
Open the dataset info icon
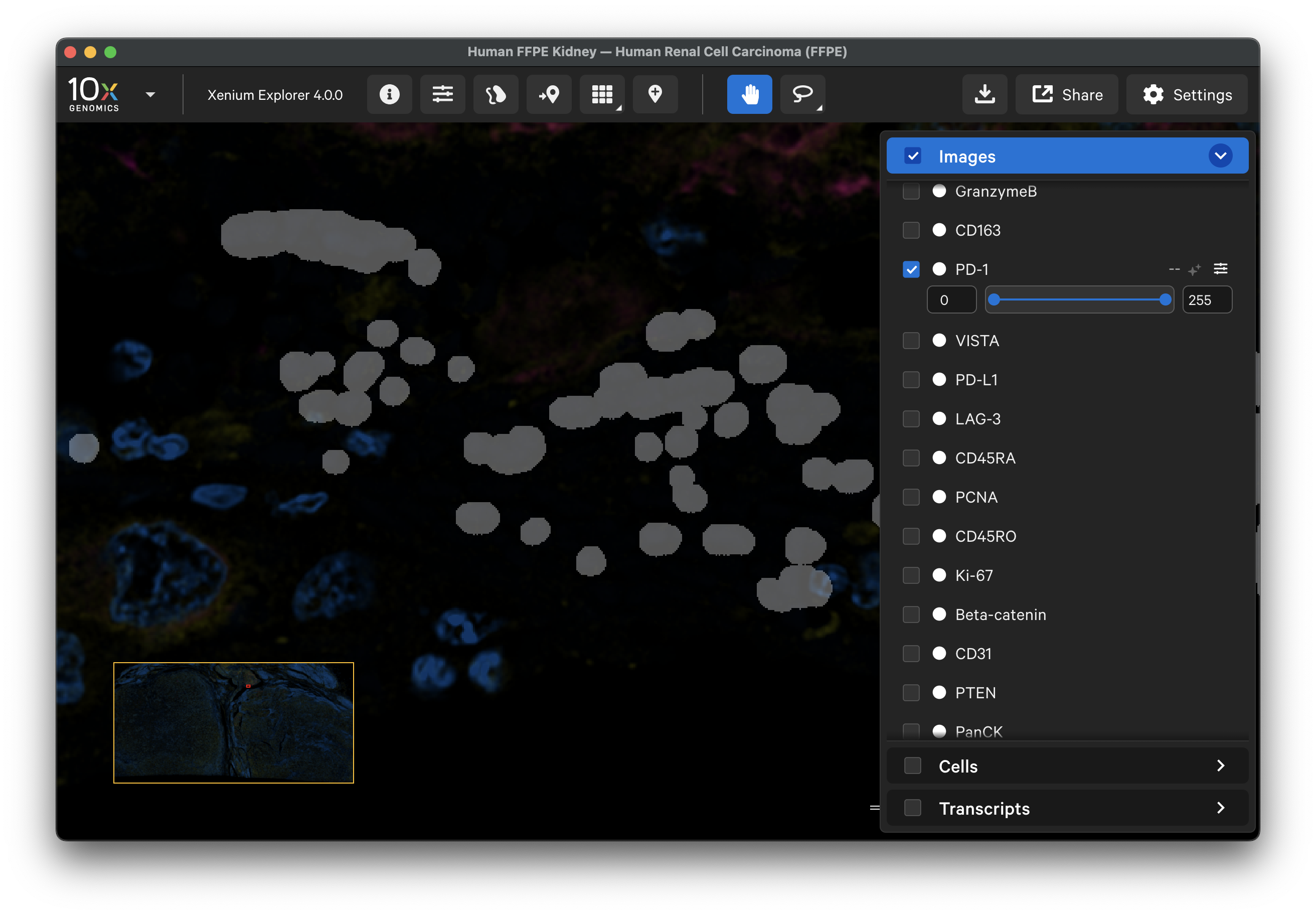pyautogui.click(x=389, y=94)
